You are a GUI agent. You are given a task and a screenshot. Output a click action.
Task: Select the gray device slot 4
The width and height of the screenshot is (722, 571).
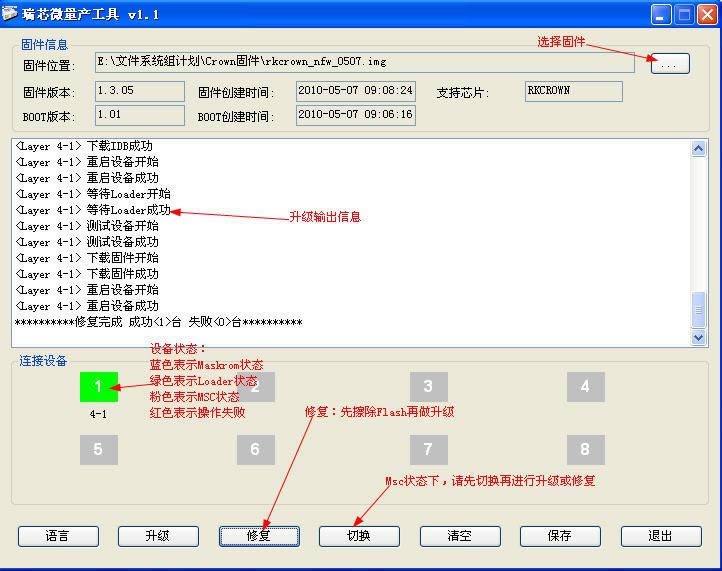pyautogui.click(x=585, y=386)
